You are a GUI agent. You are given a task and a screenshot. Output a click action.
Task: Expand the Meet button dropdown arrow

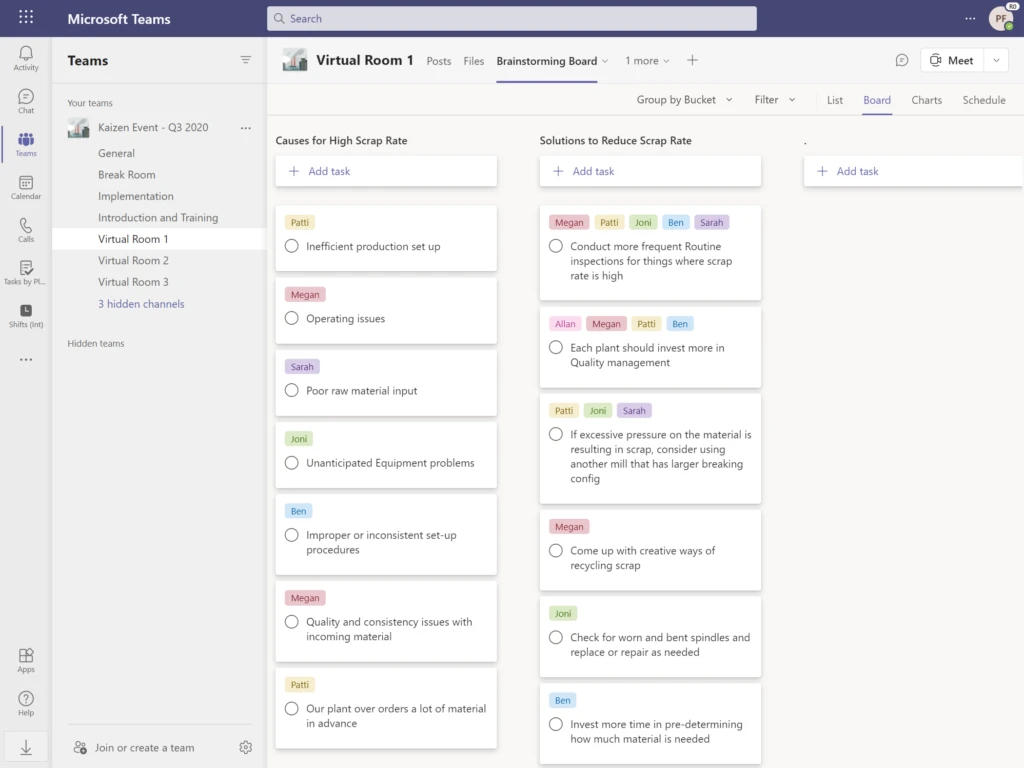click(x=996, y=60)
